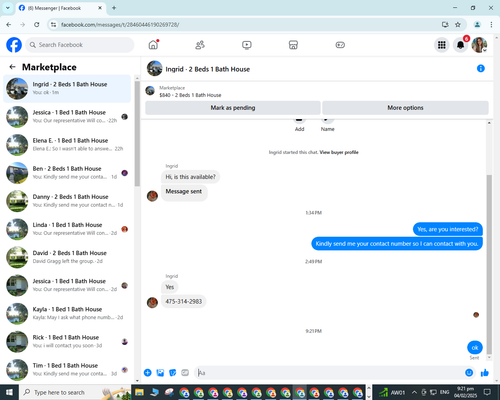
Task: Open File Explorer from taskbar
Action: pyautogui.click(x=139, y=392)
